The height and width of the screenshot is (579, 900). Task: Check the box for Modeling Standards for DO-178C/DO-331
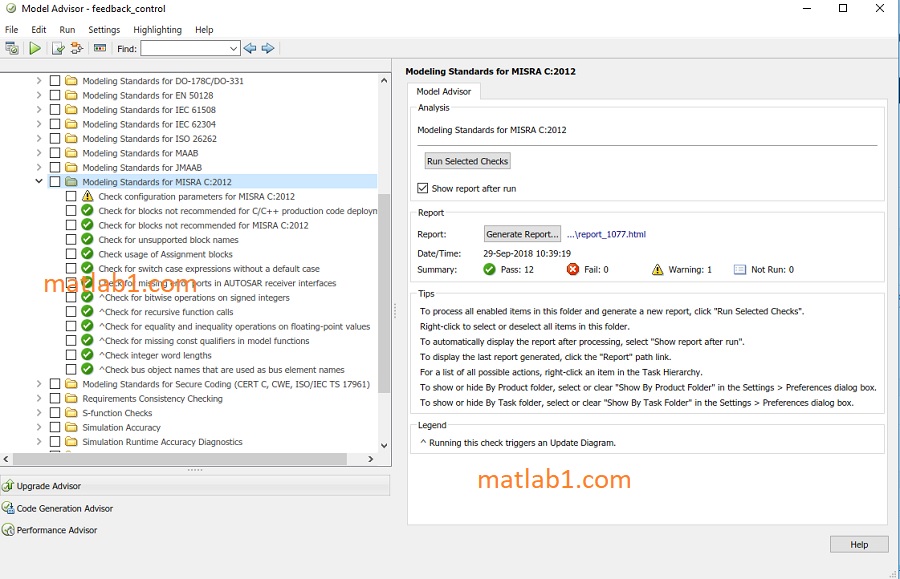[55, 81]
